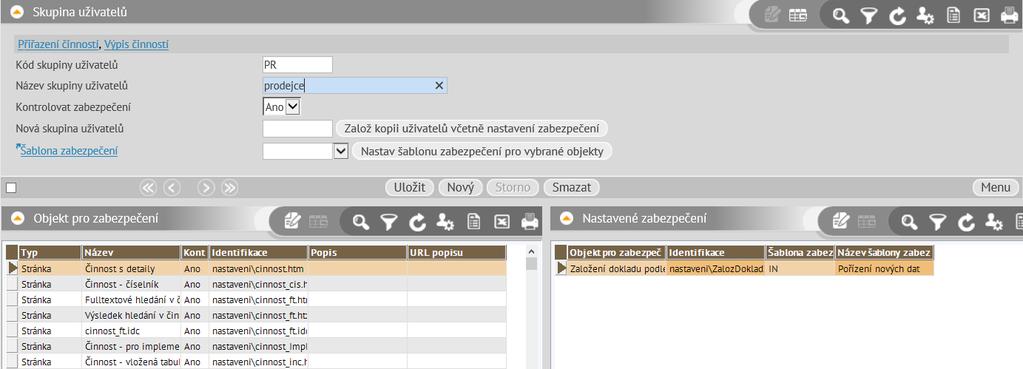1023x369 pixels.
Task: Collapse the Nastavené zabezpečení panel
Action: coord(566,219)
